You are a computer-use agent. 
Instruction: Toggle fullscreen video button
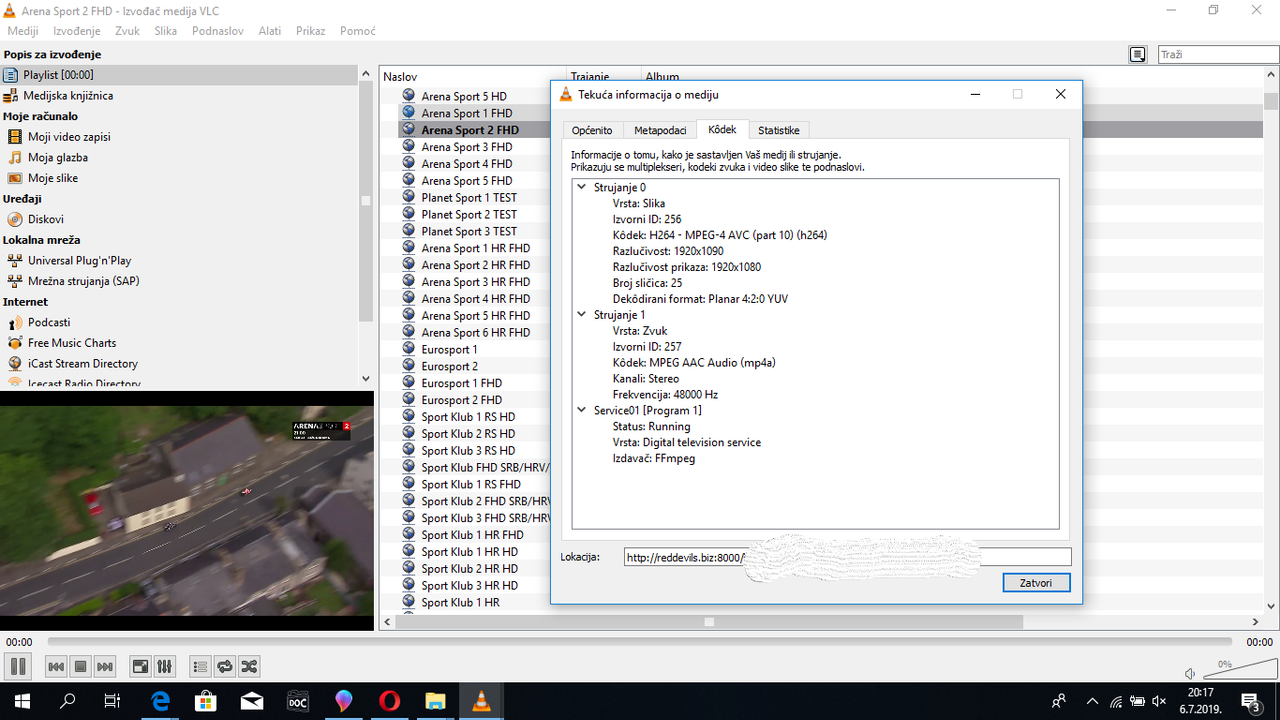(141, 666)
